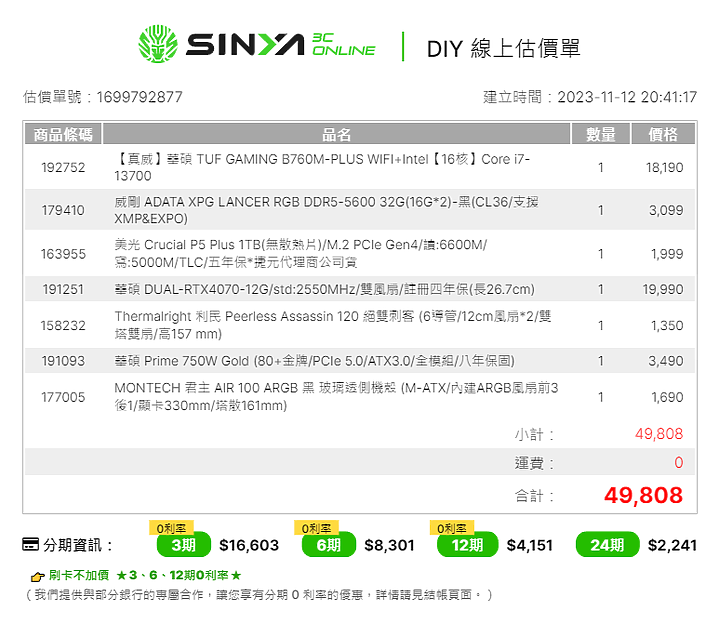Click the credit card icon by 分期資訊

coord(31,544)
